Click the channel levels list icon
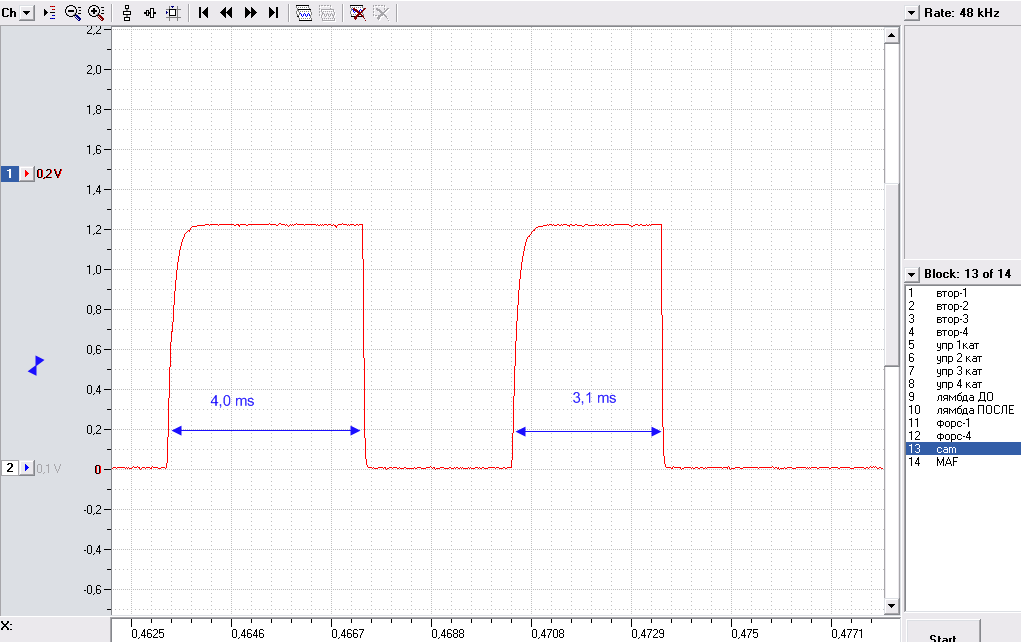 pos(49,13)
